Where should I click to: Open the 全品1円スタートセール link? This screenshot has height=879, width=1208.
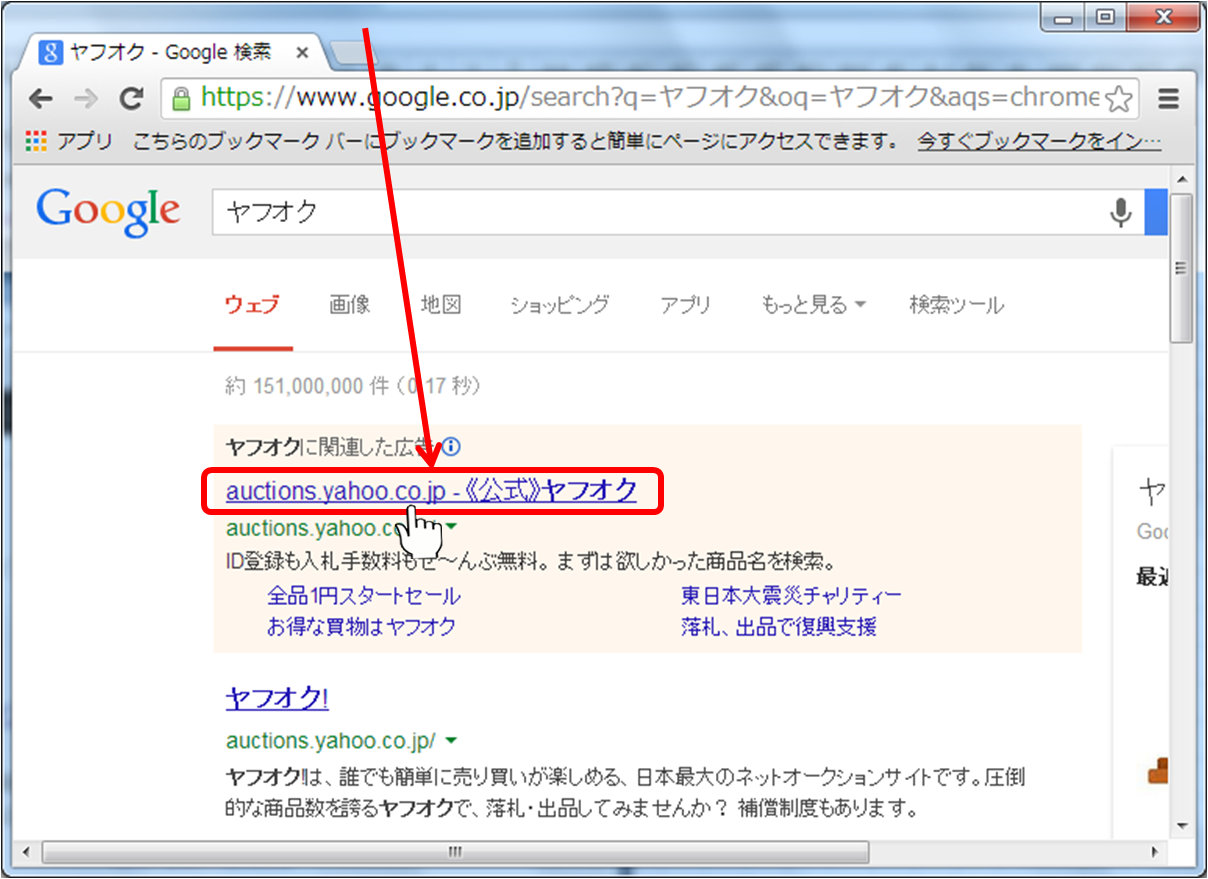point(363,596)
